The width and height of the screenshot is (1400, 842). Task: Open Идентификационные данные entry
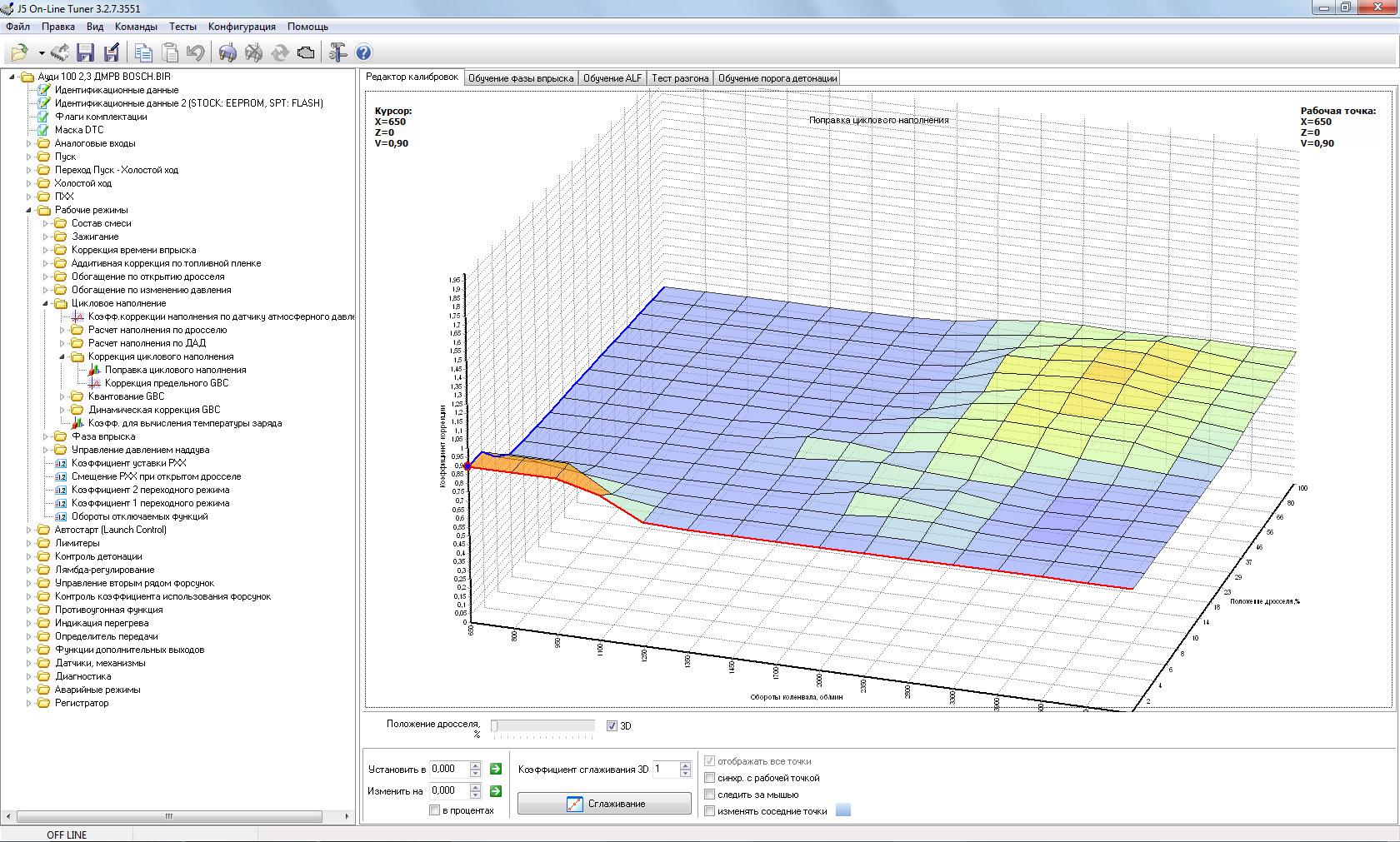coord(117,90)
